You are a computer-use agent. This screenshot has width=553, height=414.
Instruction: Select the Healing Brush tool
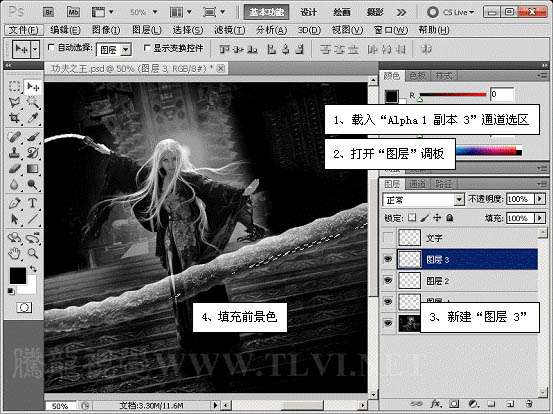(x=14, y=137)
